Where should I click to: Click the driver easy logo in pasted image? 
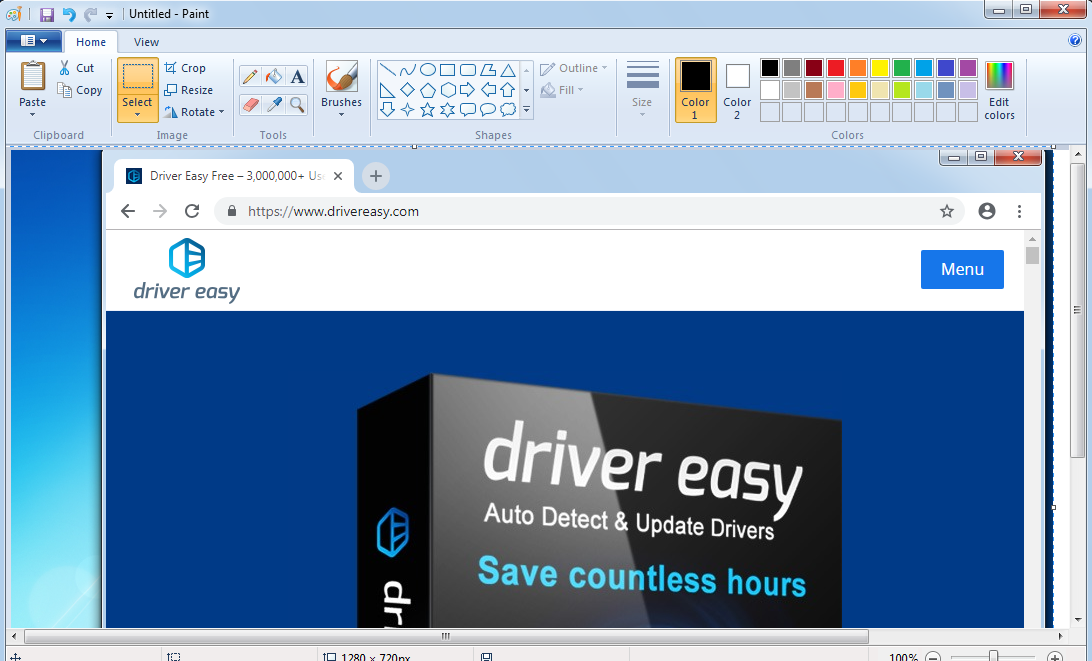pos(187,270)
